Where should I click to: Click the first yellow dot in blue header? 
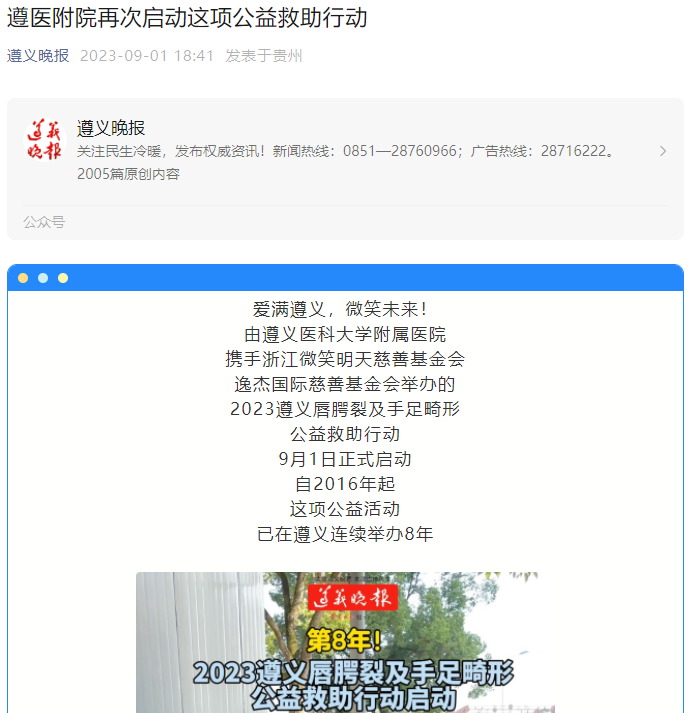pos(23,278)
